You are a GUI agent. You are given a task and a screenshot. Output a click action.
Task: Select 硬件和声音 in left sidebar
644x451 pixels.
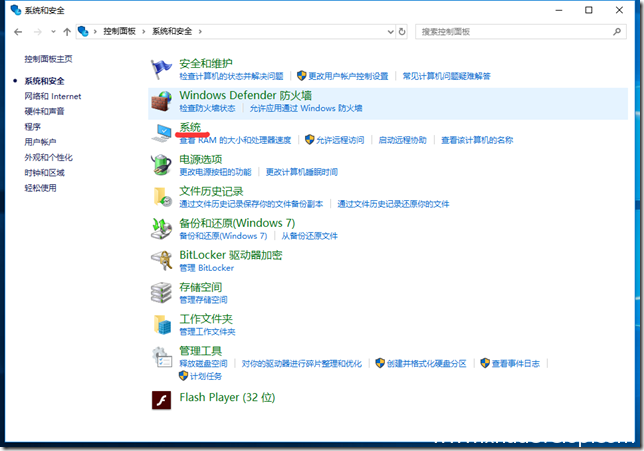click(46, 111)
